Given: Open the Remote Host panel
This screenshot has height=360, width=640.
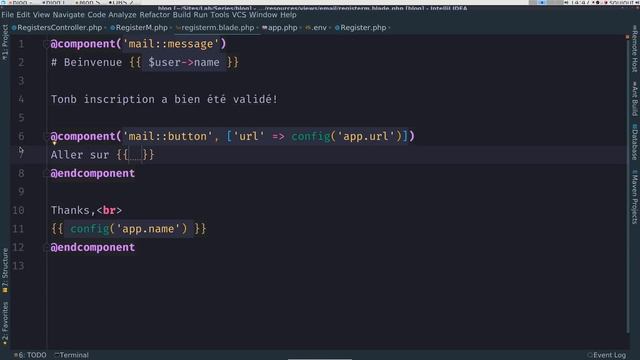Looking at the screenshot, I should coord(635,49).
